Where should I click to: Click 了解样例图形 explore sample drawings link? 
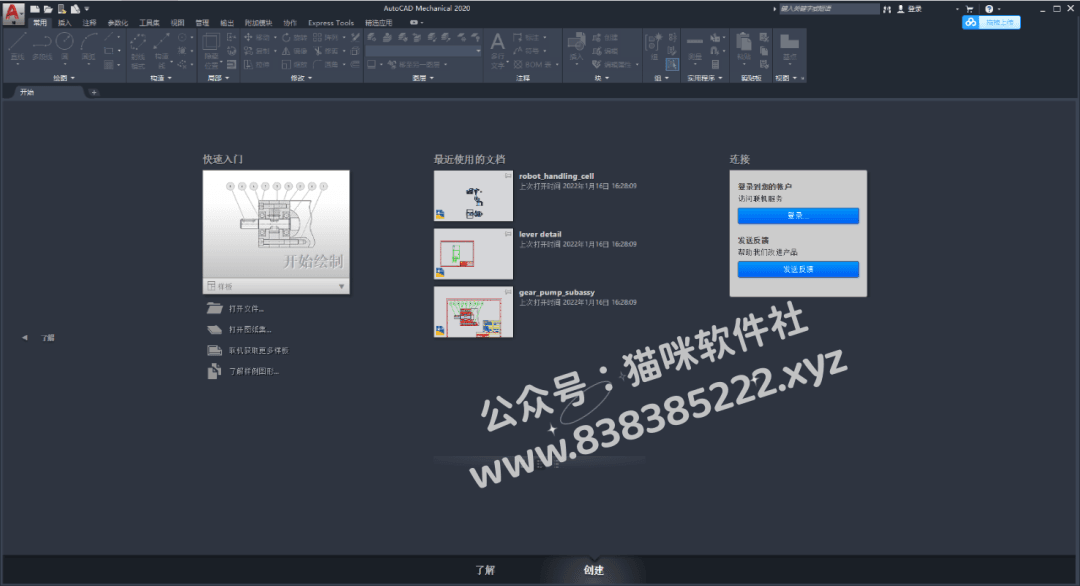[x=242, y=371]
